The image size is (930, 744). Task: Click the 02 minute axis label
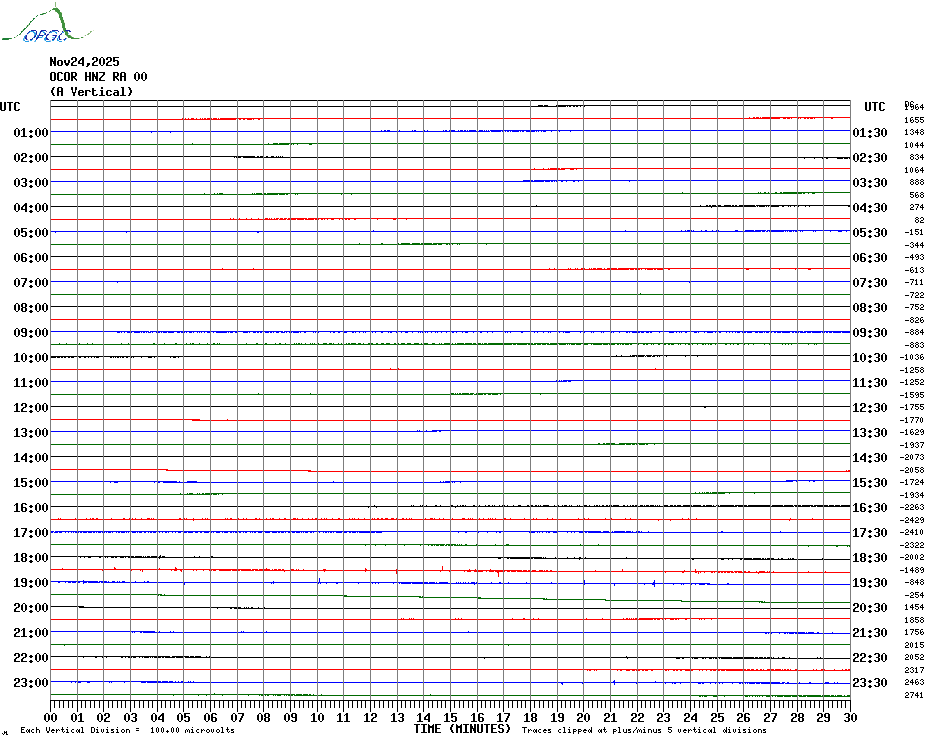coord(104,717)
